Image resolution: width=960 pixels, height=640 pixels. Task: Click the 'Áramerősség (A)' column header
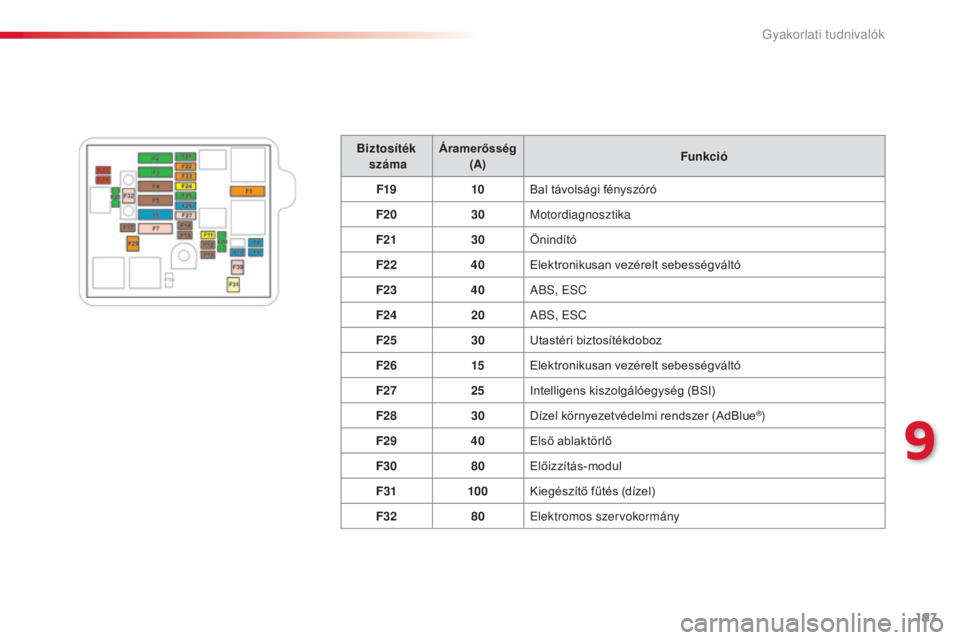[x=478, y=156]
